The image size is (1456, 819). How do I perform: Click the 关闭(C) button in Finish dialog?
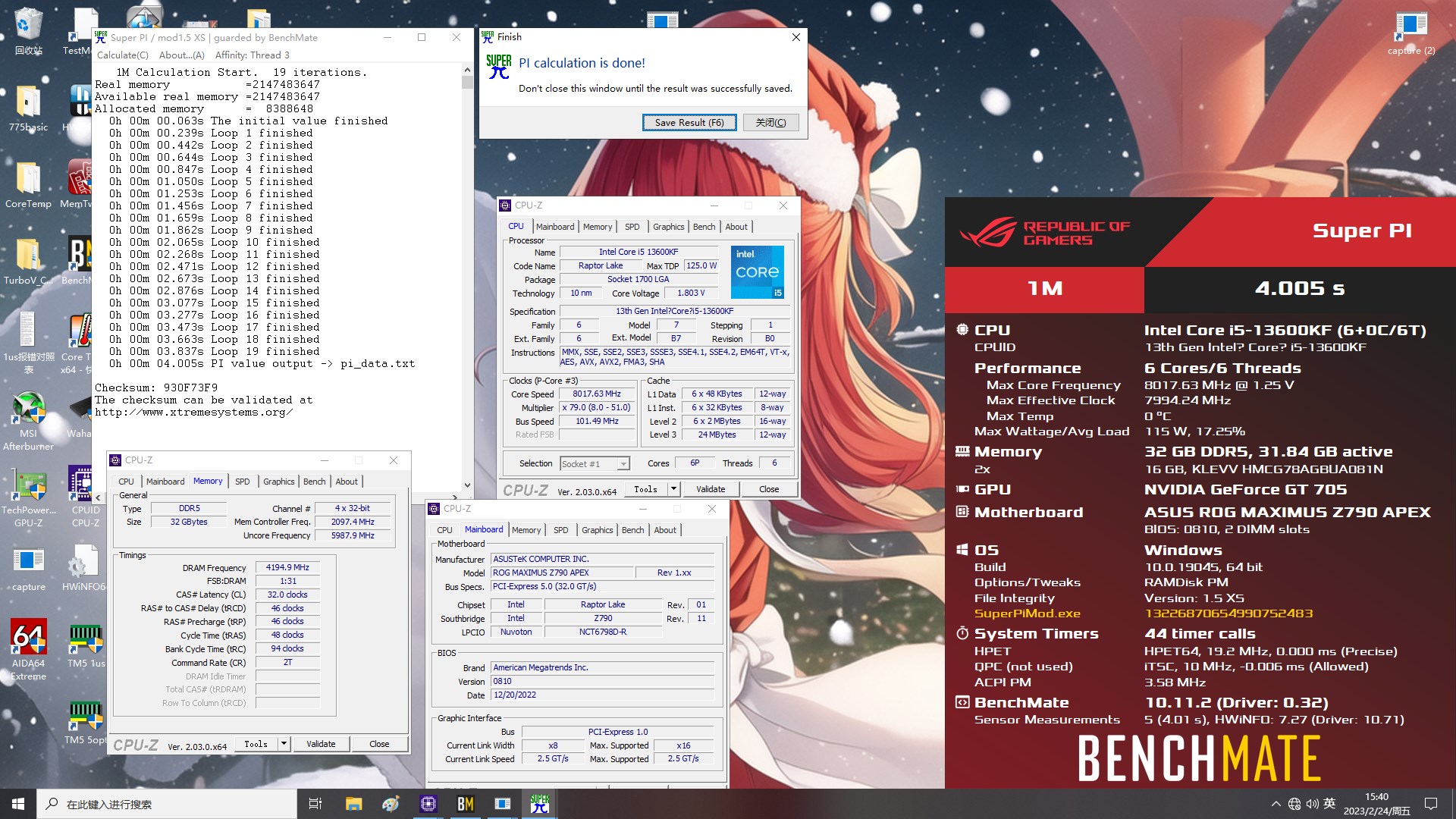click(770, 122)
